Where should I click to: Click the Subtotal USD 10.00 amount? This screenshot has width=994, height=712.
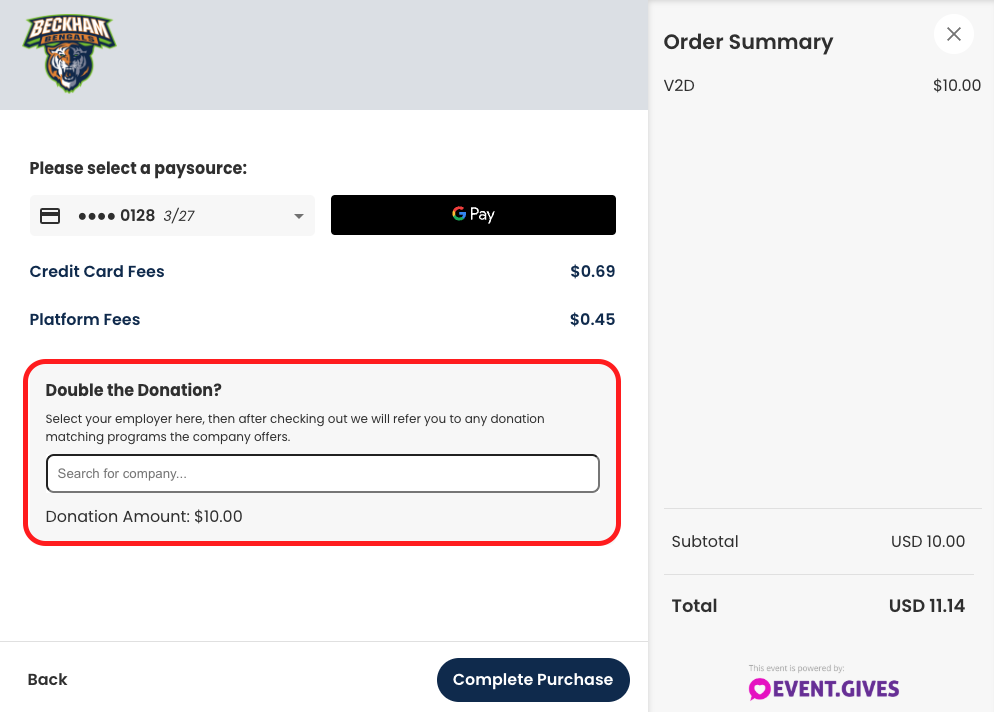click(x=928, y=541)
